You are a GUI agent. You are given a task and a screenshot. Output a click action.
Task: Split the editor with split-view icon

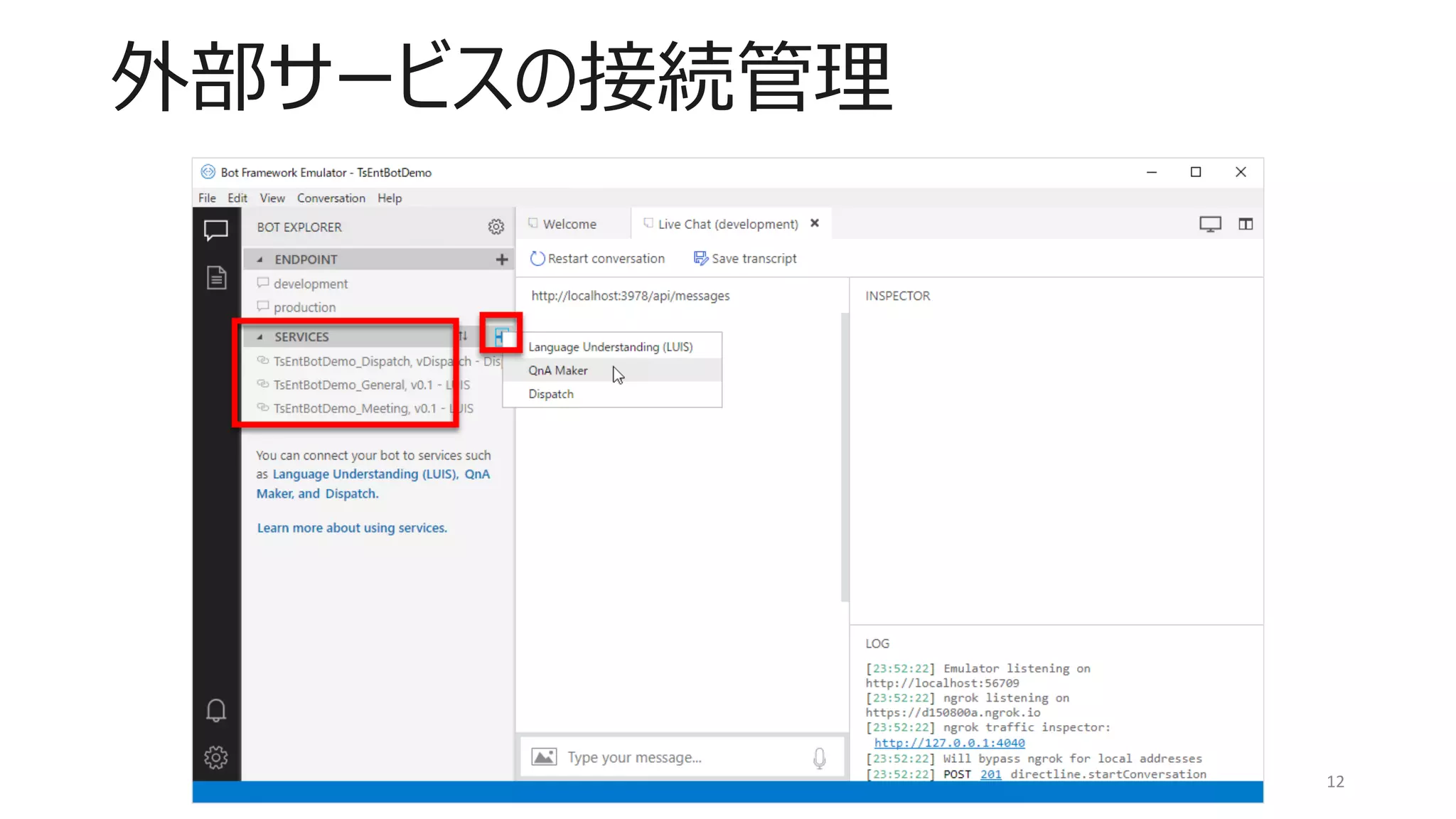click(x=1246, y=224)
